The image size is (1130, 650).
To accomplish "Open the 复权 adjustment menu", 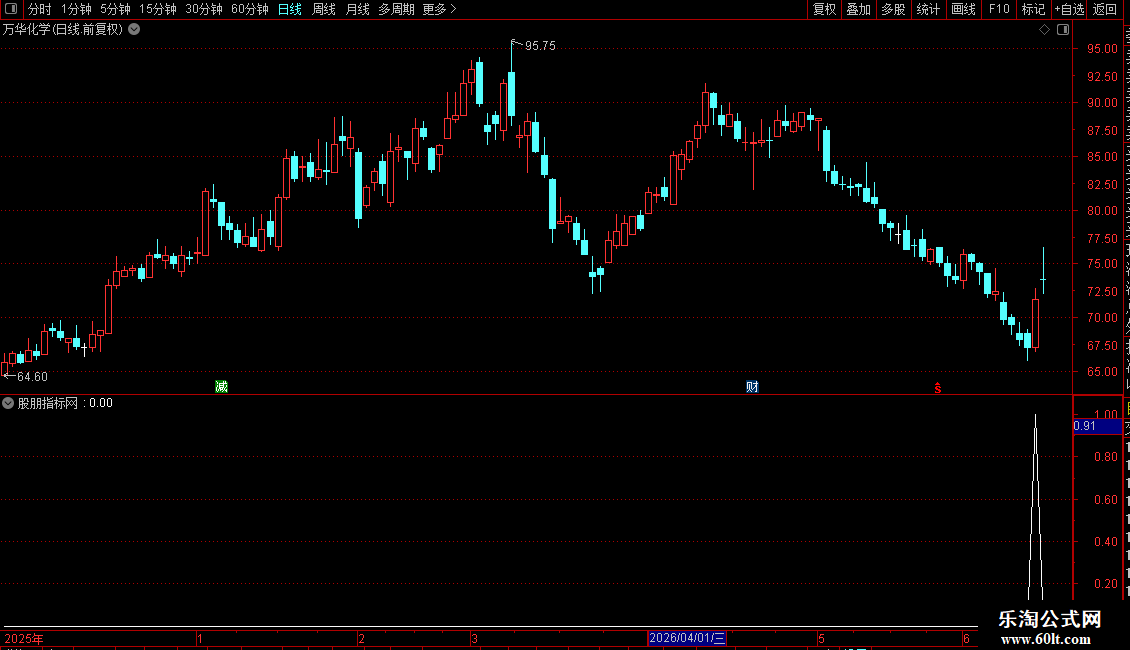I will (x=824, y=9).
